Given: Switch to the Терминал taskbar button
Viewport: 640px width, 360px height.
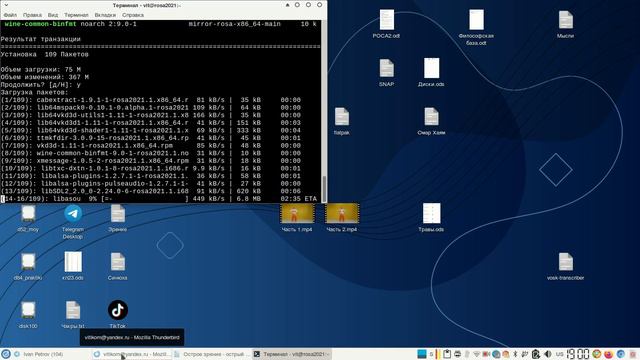Looking at the screenshot, I should click(x=291, y=354).
